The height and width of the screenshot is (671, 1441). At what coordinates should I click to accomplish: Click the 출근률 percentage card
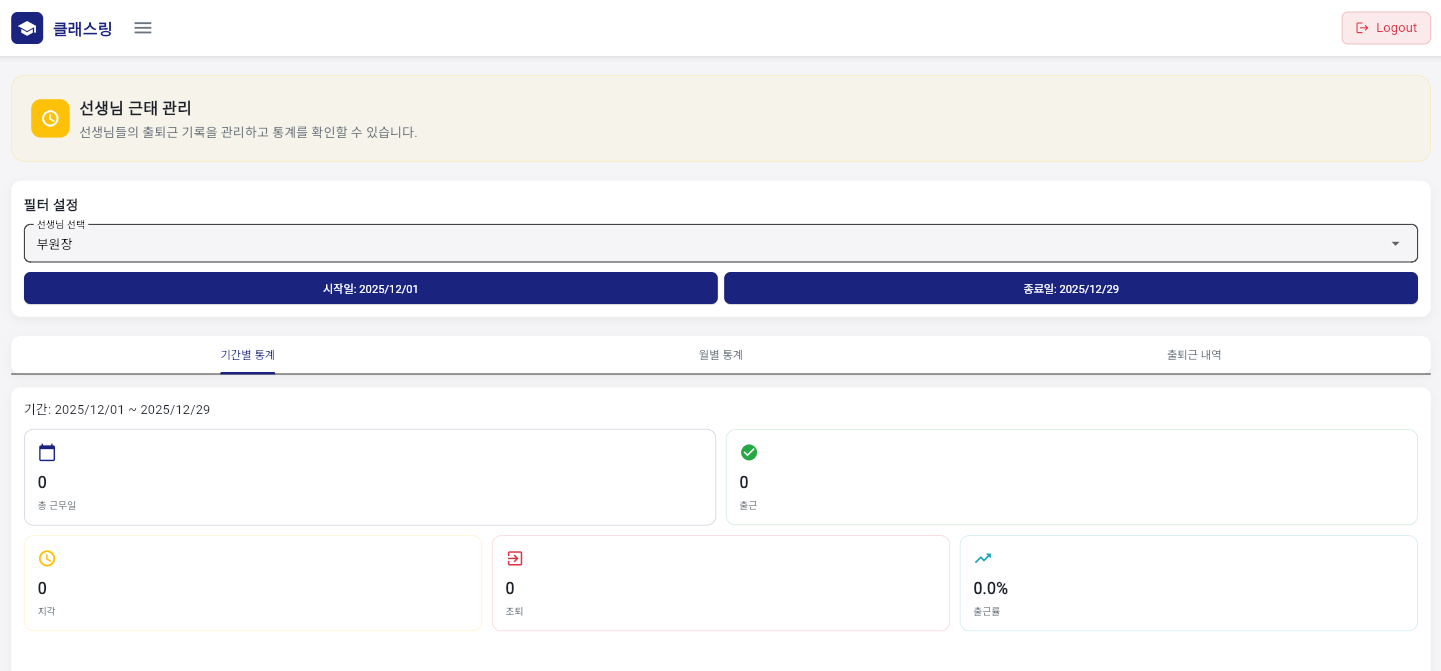coord(1188,583)
